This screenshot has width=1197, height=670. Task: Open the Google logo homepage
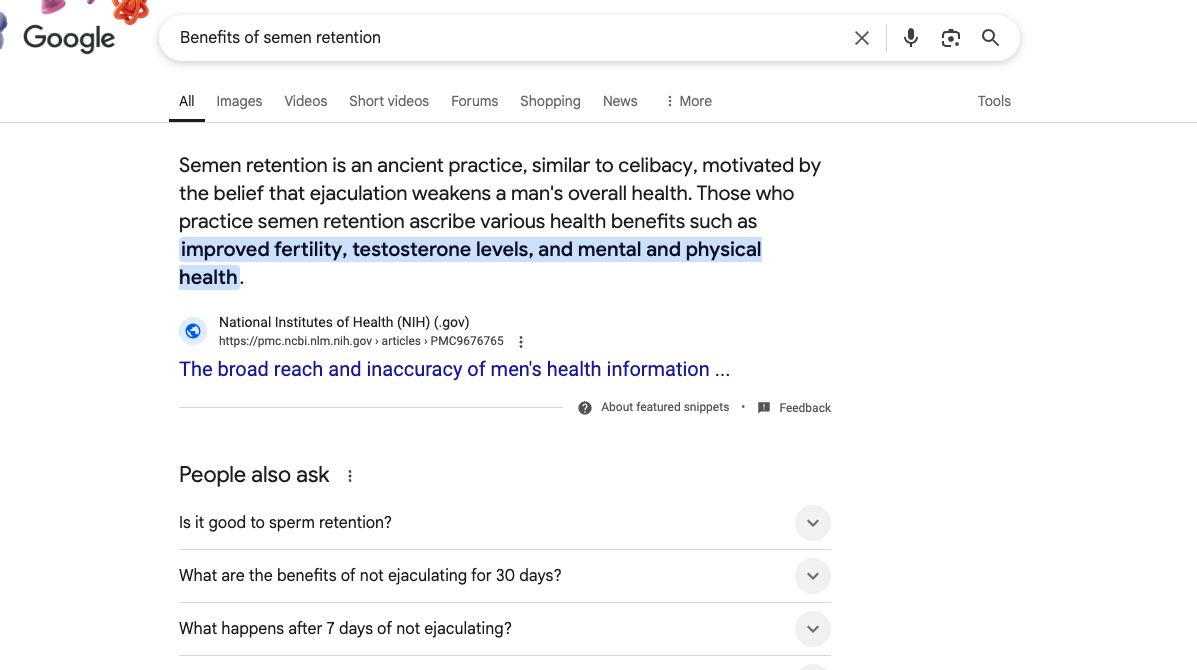(x=68, y=38)
